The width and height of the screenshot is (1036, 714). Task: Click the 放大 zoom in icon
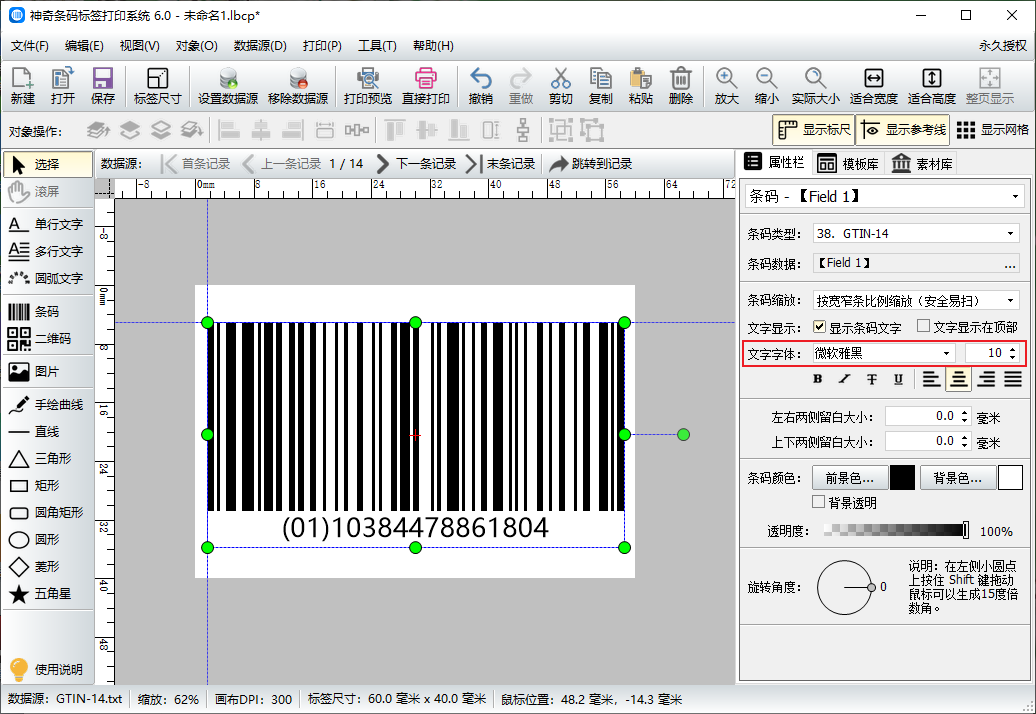pyautogui.click(x=726, y=85)
